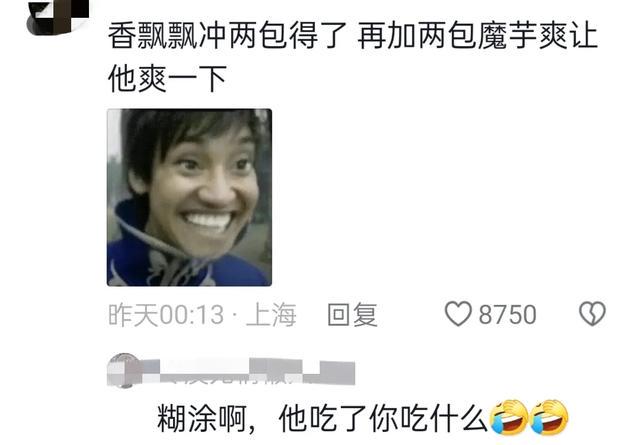Viewport: 640px width, 445px height.
Task: Select the comment line starting 香飘飘冲两包得了
Action: click(x=353, y=36)
